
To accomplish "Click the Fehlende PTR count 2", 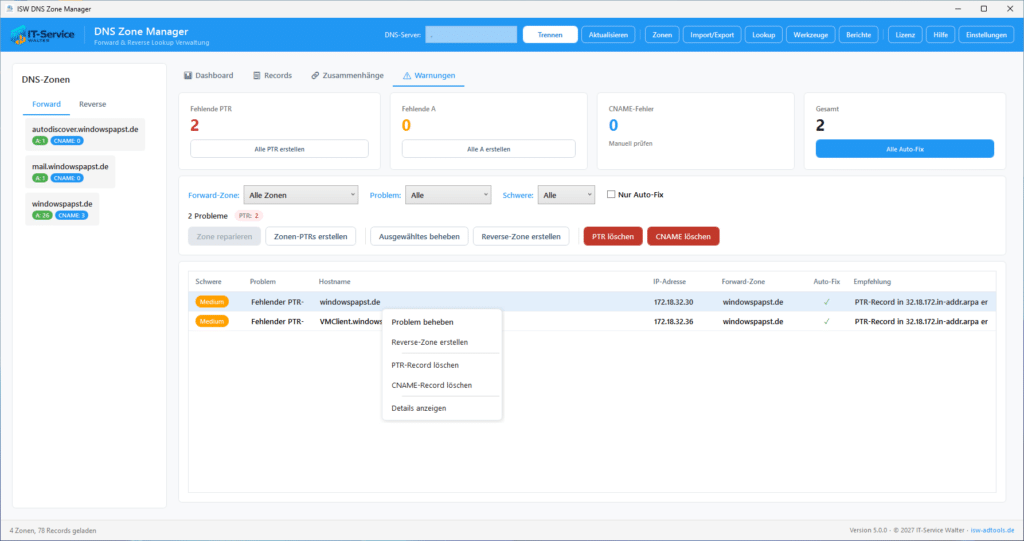I will [x=195, y=125].
